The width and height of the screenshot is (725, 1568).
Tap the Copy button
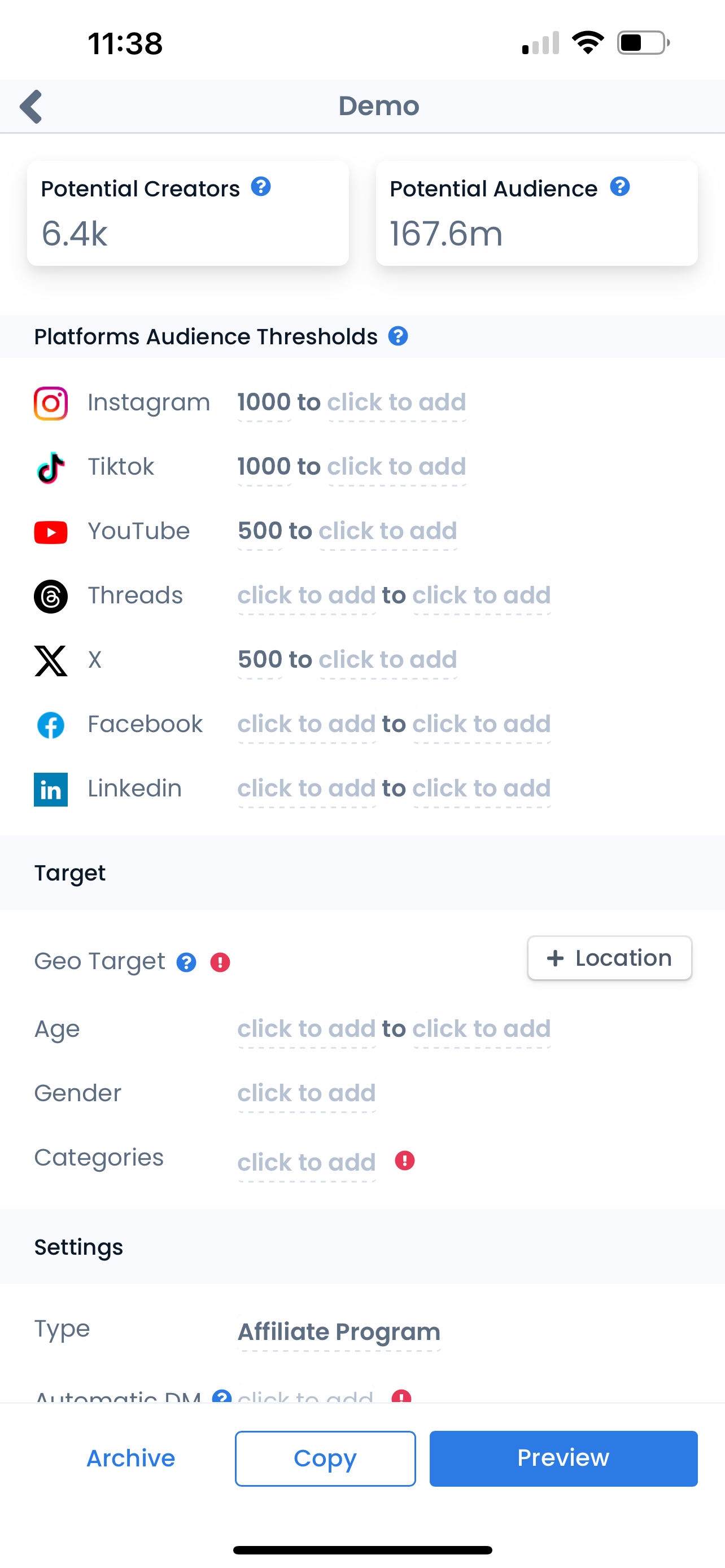(x=325, y=1458)
